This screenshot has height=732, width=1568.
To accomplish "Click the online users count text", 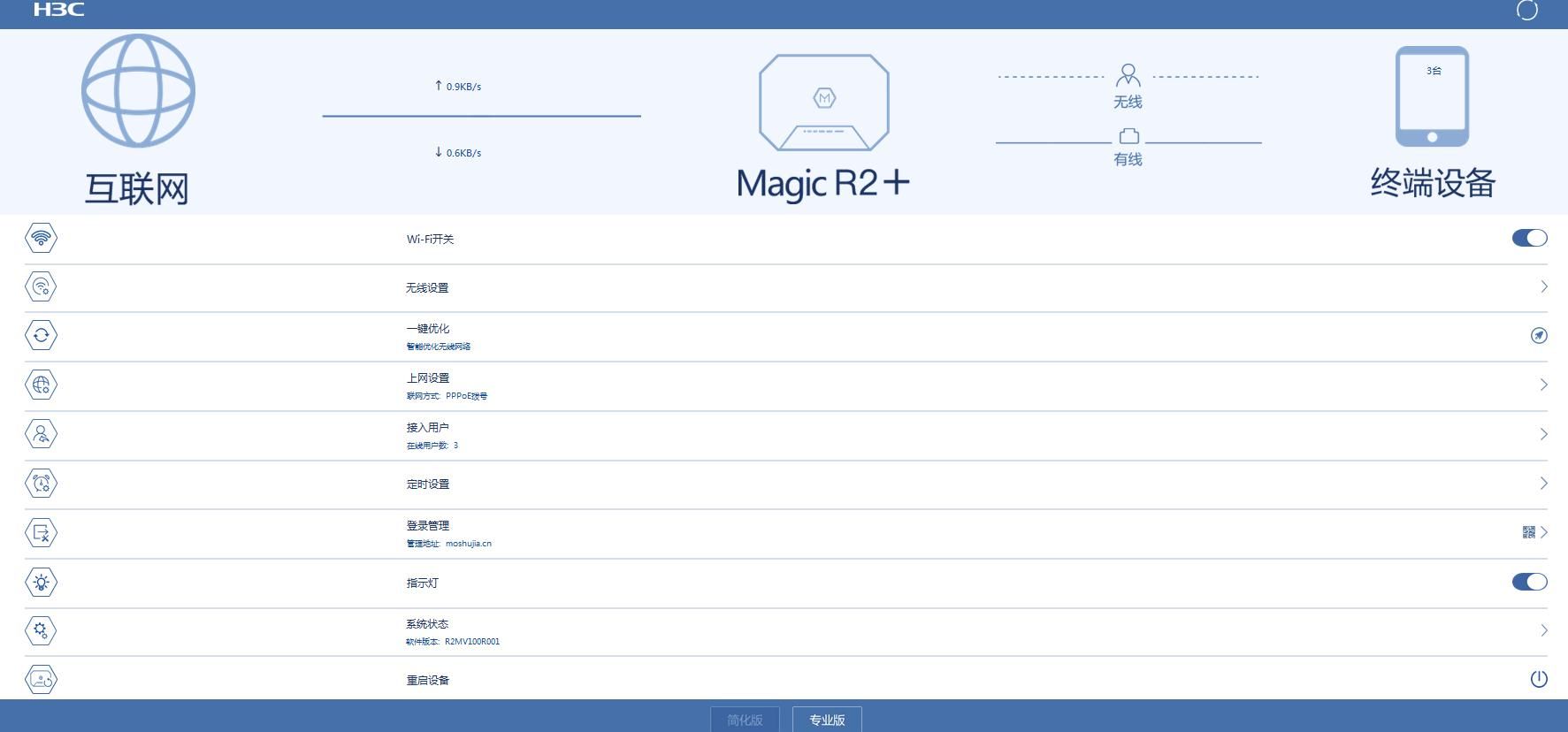I will 432,446.
